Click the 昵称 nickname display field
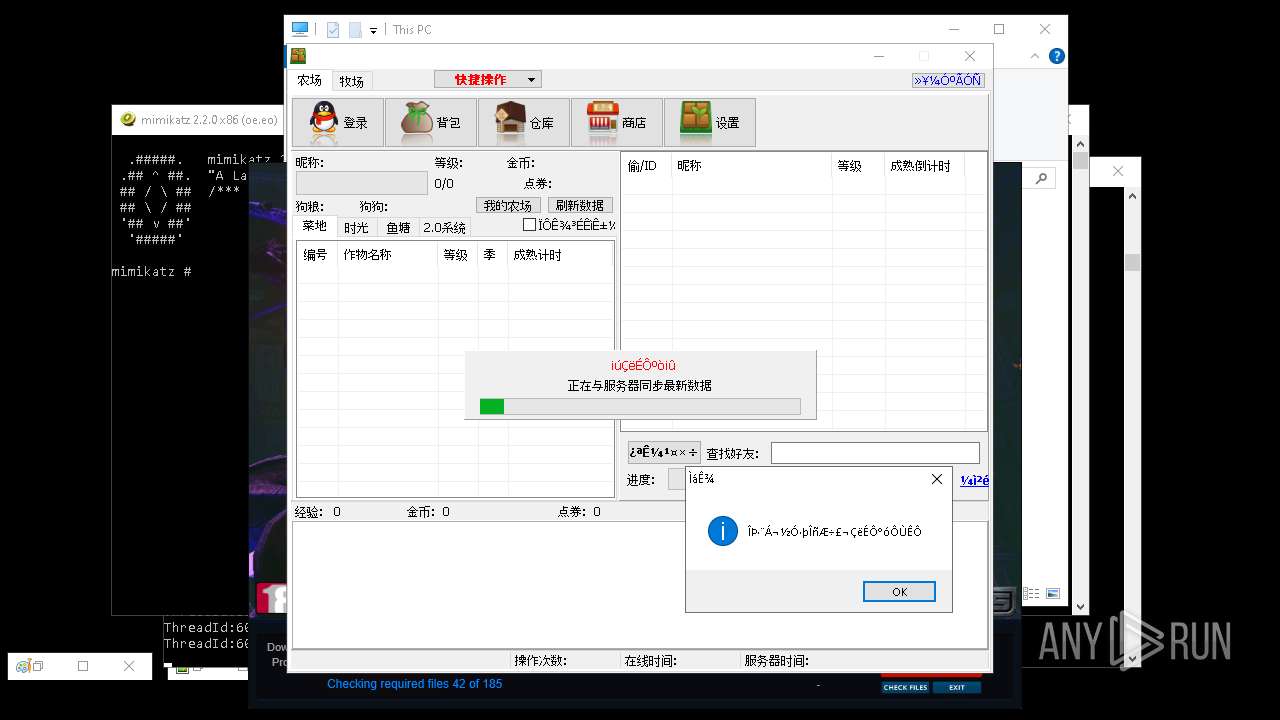This screenshot has width=1280, height=720. (x=361, y=183)
